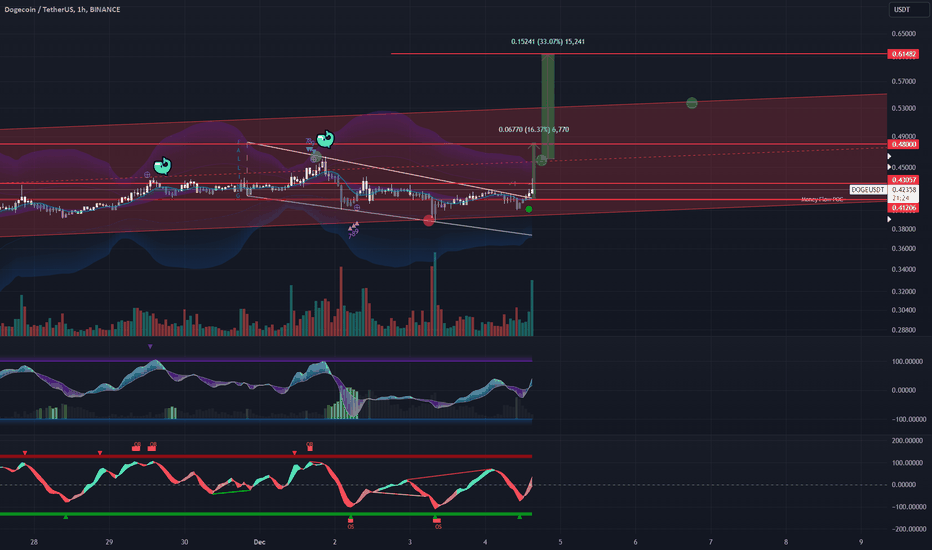This screenshot has width=932, height=550.
Task: Click the Dogecoin / TetherUS chart title
Action: (x=62, y=10)
